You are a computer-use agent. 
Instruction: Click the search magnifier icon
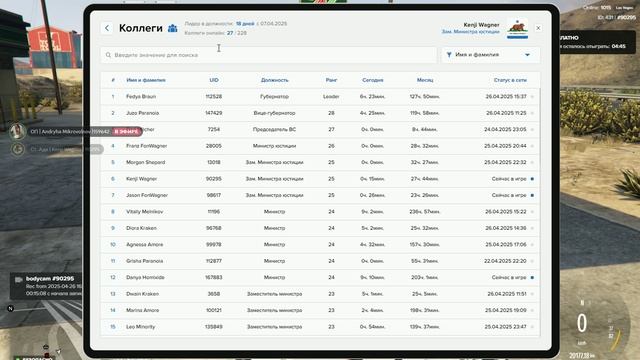point(108,55)
